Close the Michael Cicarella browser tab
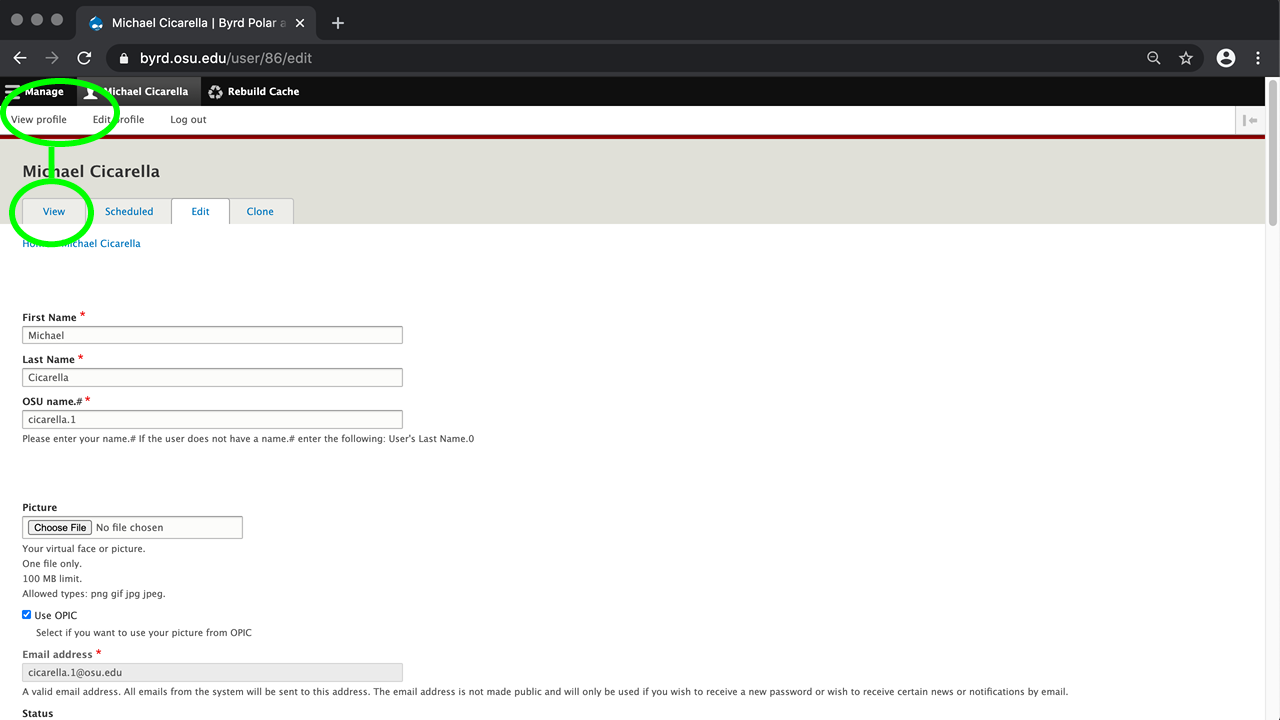This screenshot has width=1280, height=720. coord(300,23)
